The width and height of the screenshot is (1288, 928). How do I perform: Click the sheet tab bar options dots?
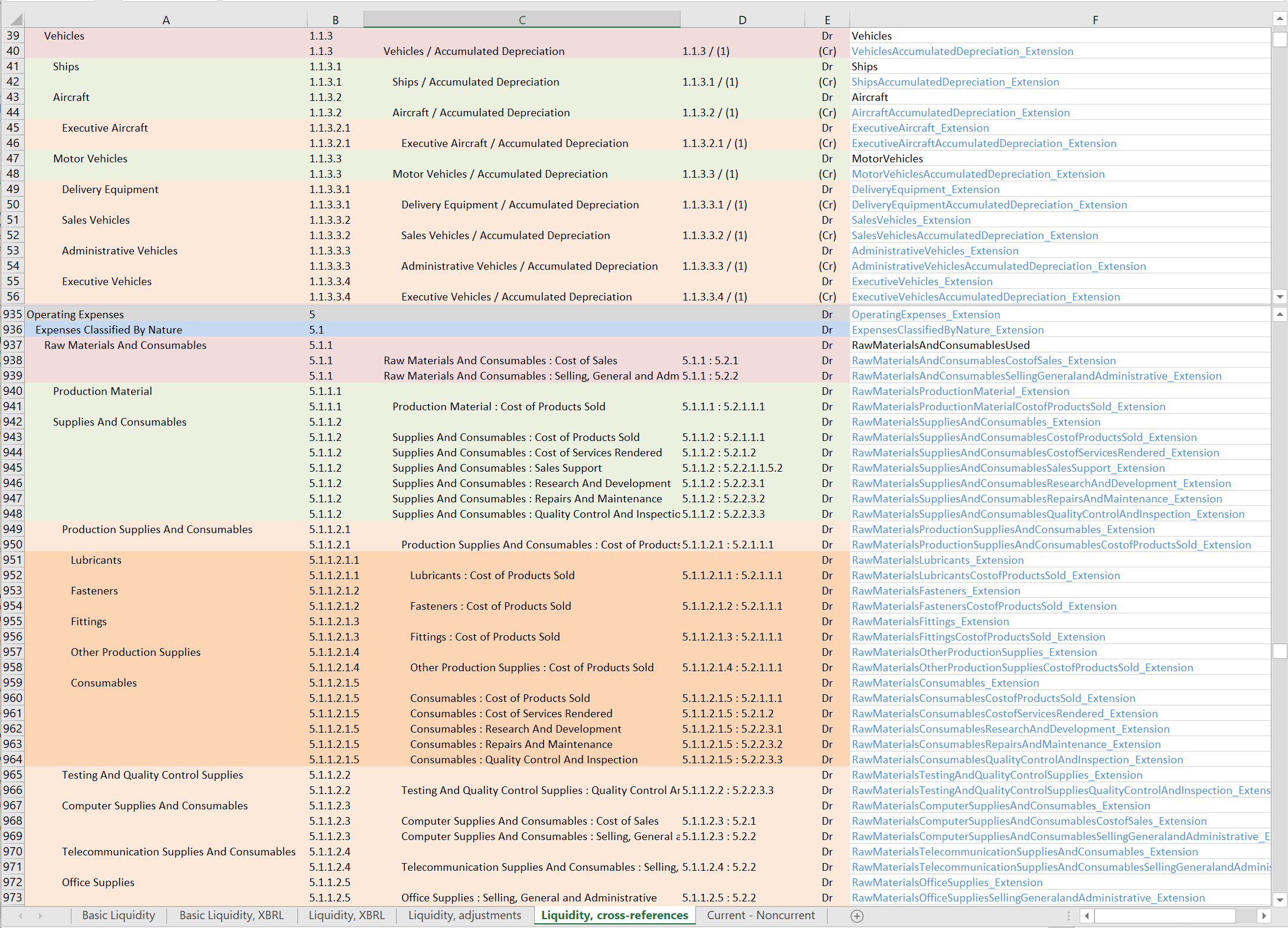(x=1068, y=916)
